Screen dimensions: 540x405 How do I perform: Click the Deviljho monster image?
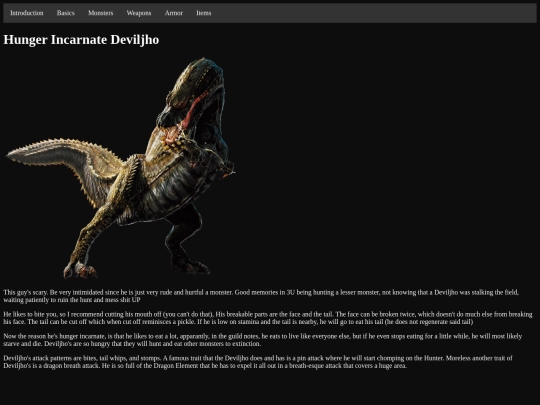(120, 168)
